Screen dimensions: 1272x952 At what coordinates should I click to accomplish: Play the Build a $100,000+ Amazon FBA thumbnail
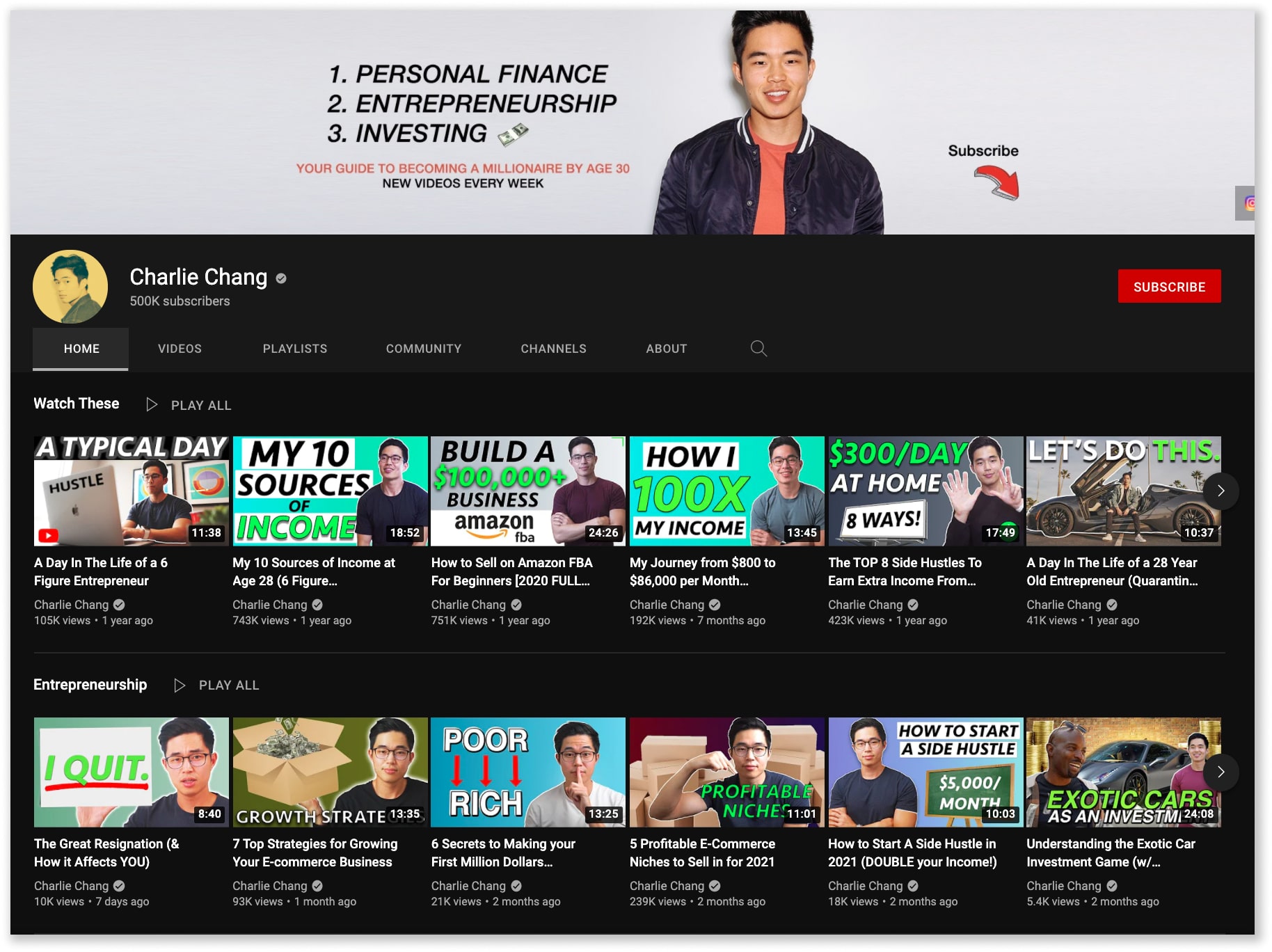tap(528, 491)
